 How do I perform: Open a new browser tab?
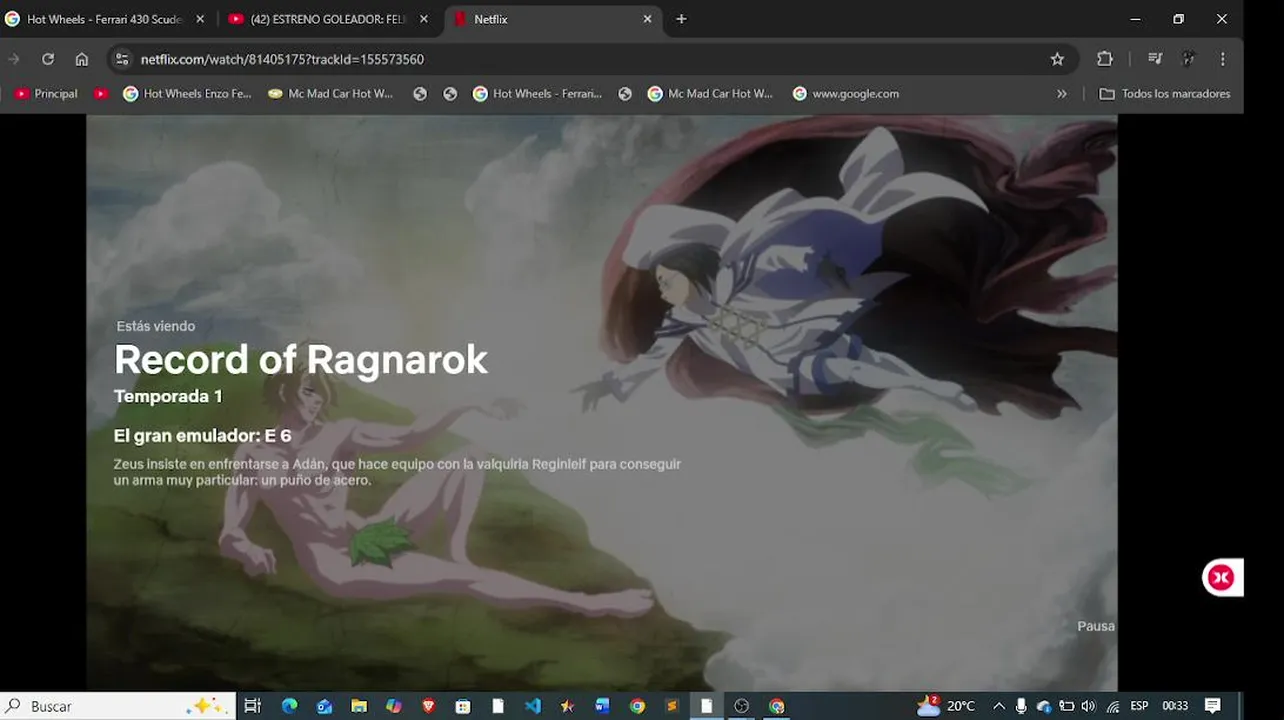click(681, 19)
